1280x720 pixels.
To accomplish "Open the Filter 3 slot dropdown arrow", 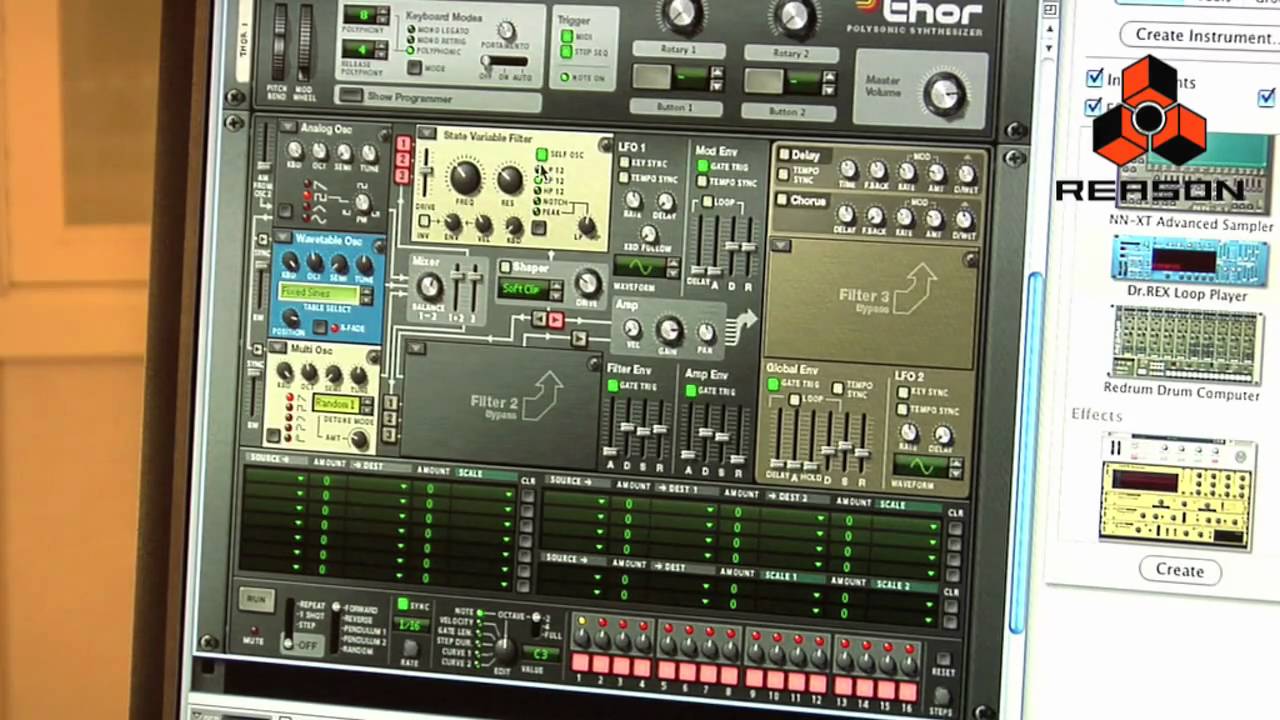I will tap(782, 244).
